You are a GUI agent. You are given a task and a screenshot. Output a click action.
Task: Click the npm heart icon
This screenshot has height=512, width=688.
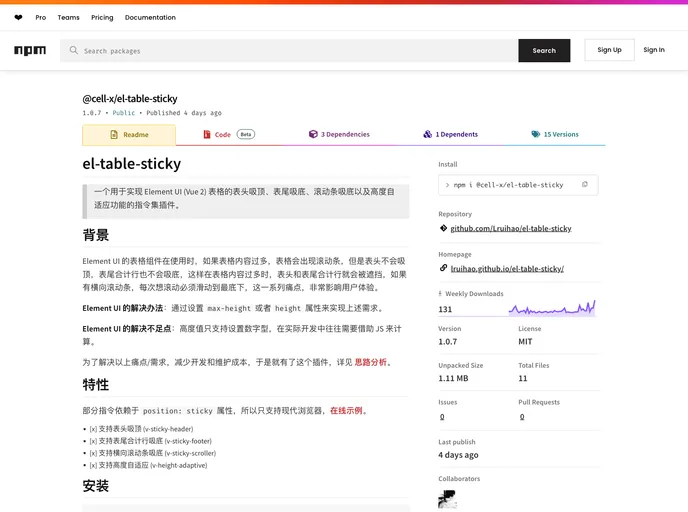pyautogui.click(x=18, y=18)
